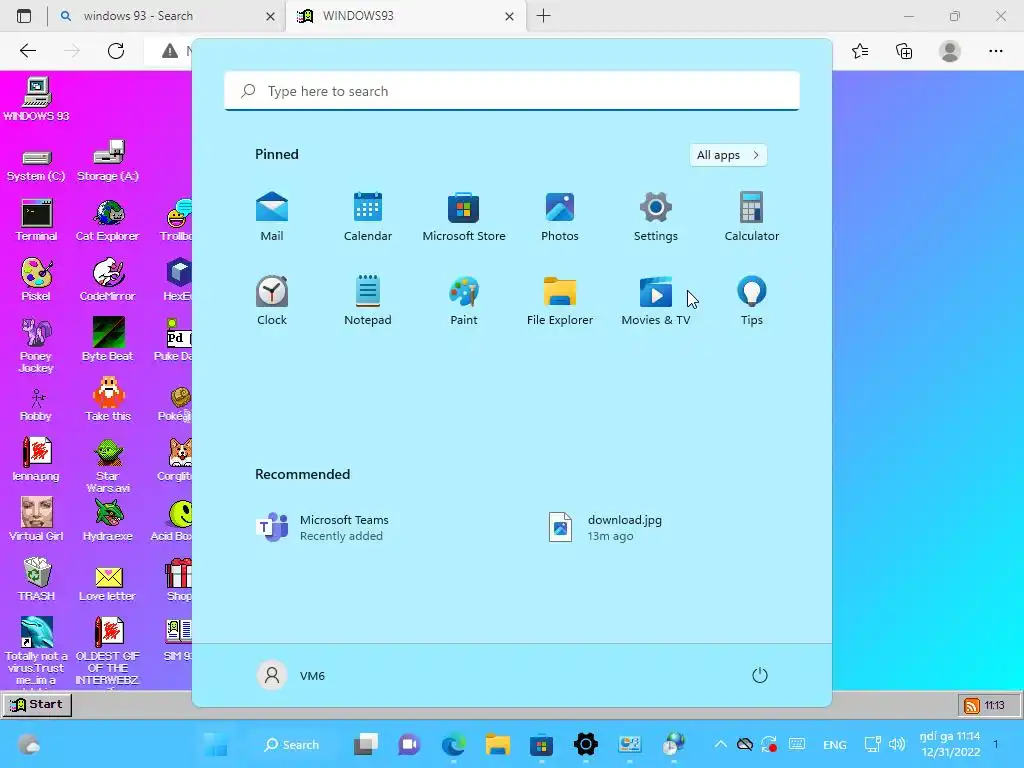Open the Paint app
The width and height of the screenshot is (1024, 768).
click(464, 300)
